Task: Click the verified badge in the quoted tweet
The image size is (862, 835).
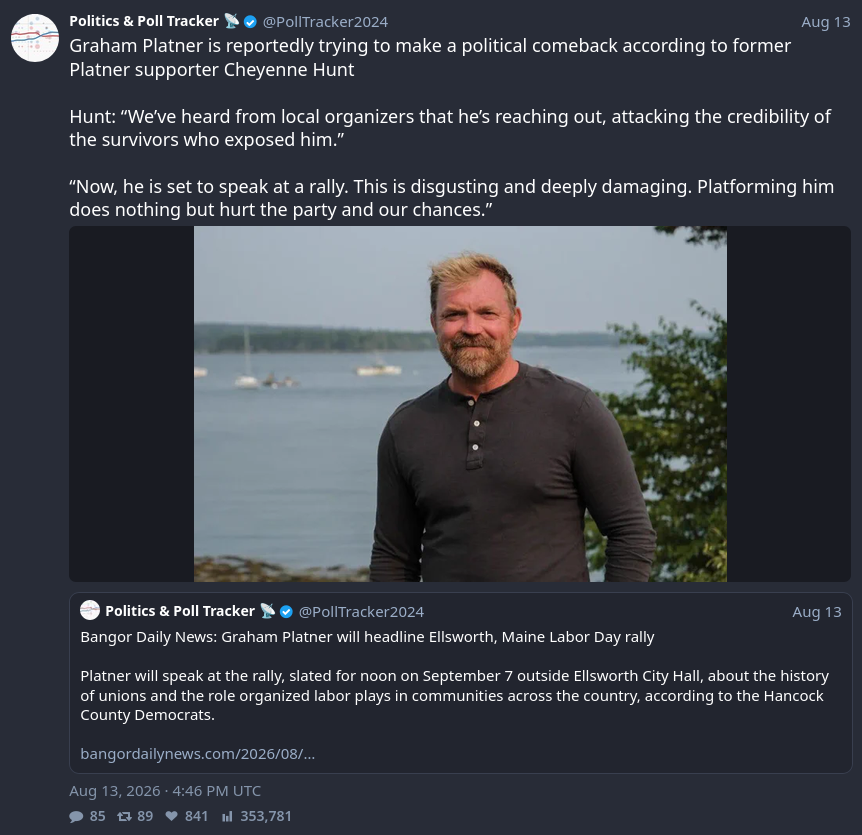Action: pos(286,611)
